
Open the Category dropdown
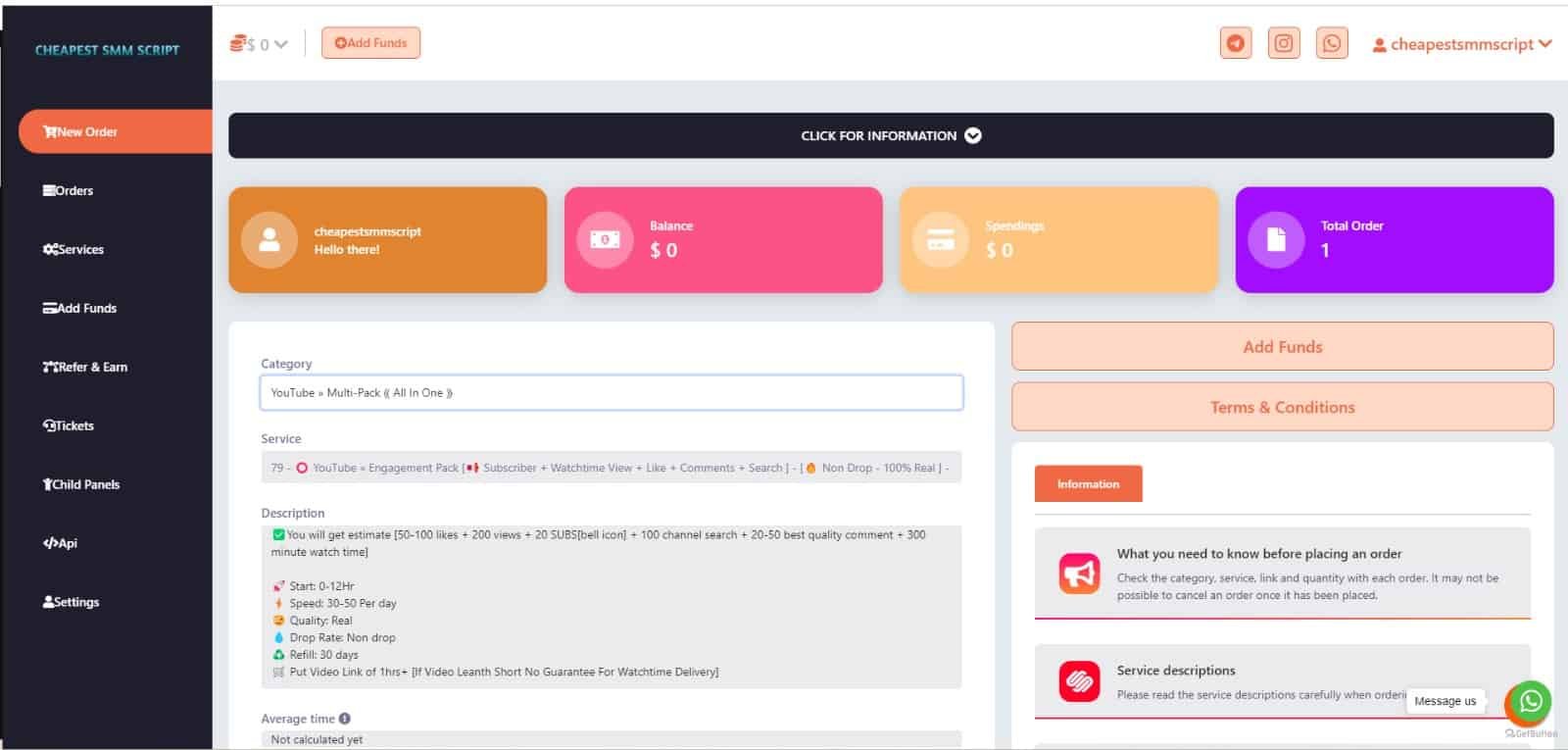coord(611,393)
